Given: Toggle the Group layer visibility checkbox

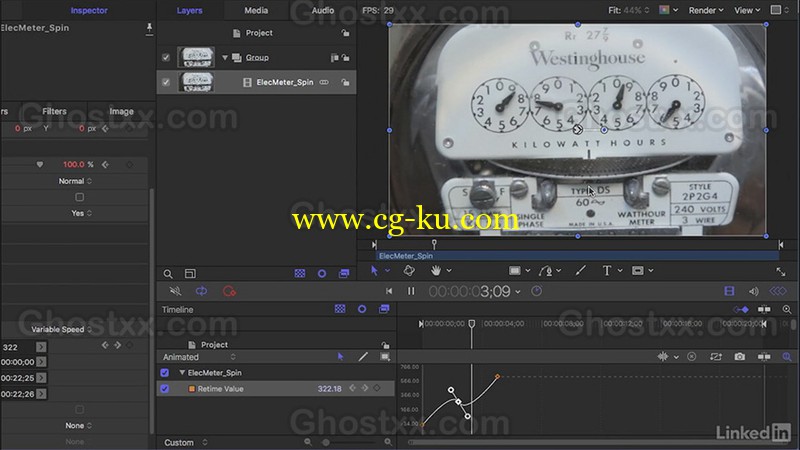Looking at the screenshot, I should (166, 57).
